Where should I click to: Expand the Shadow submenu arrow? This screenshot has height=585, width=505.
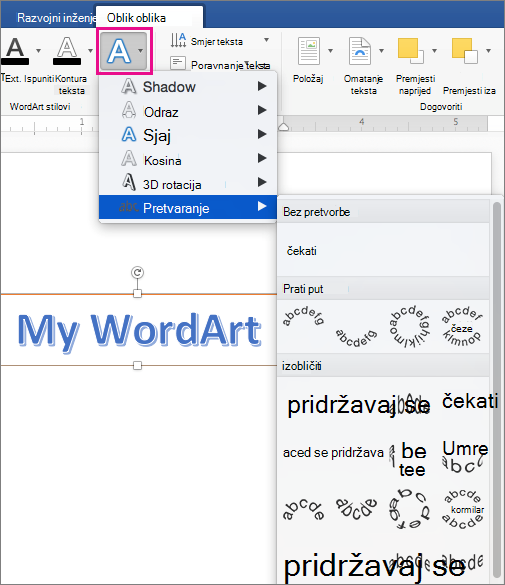[262, 86]
